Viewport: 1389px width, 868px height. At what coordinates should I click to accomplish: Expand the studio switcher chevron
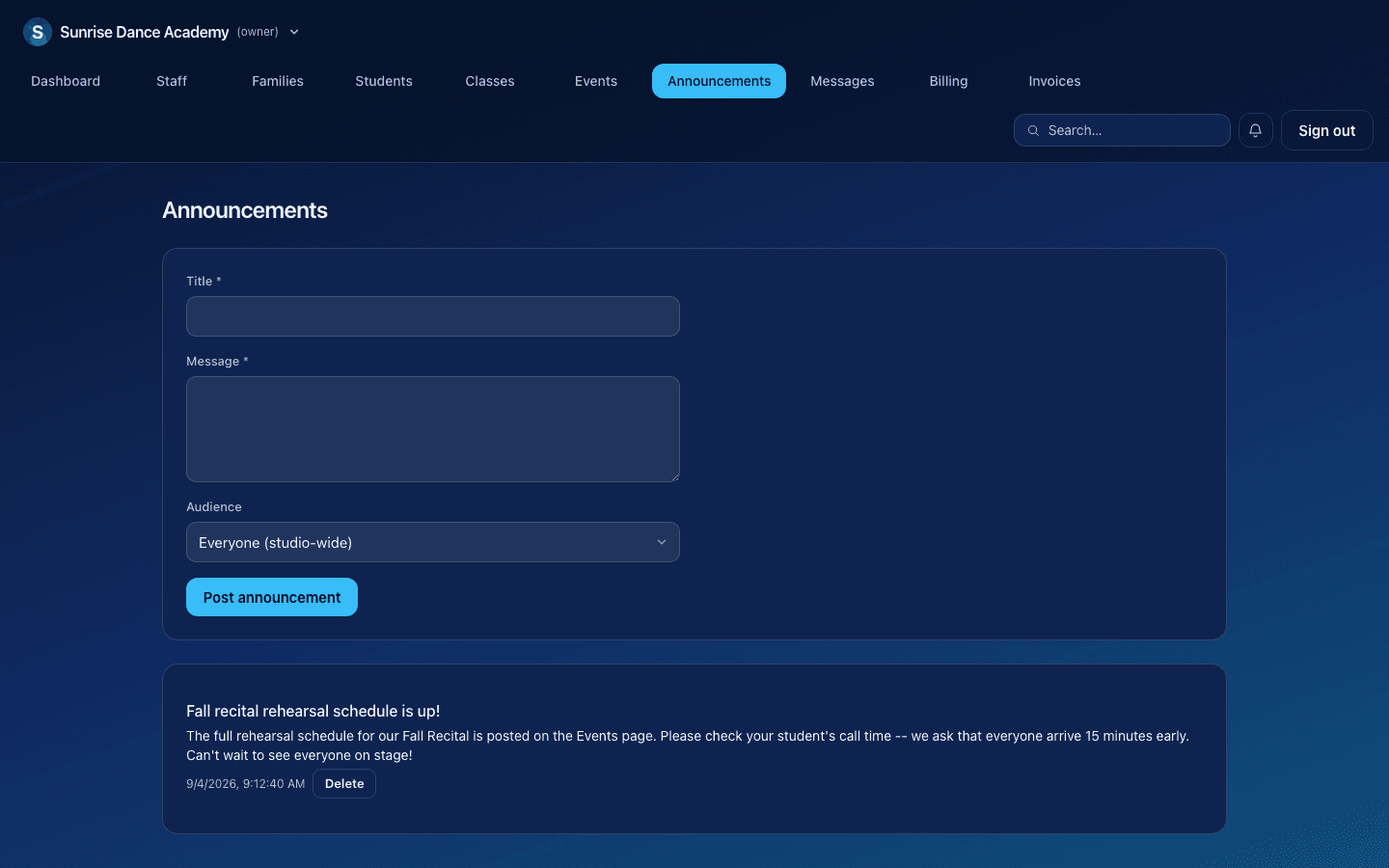[x=294, y=32]
